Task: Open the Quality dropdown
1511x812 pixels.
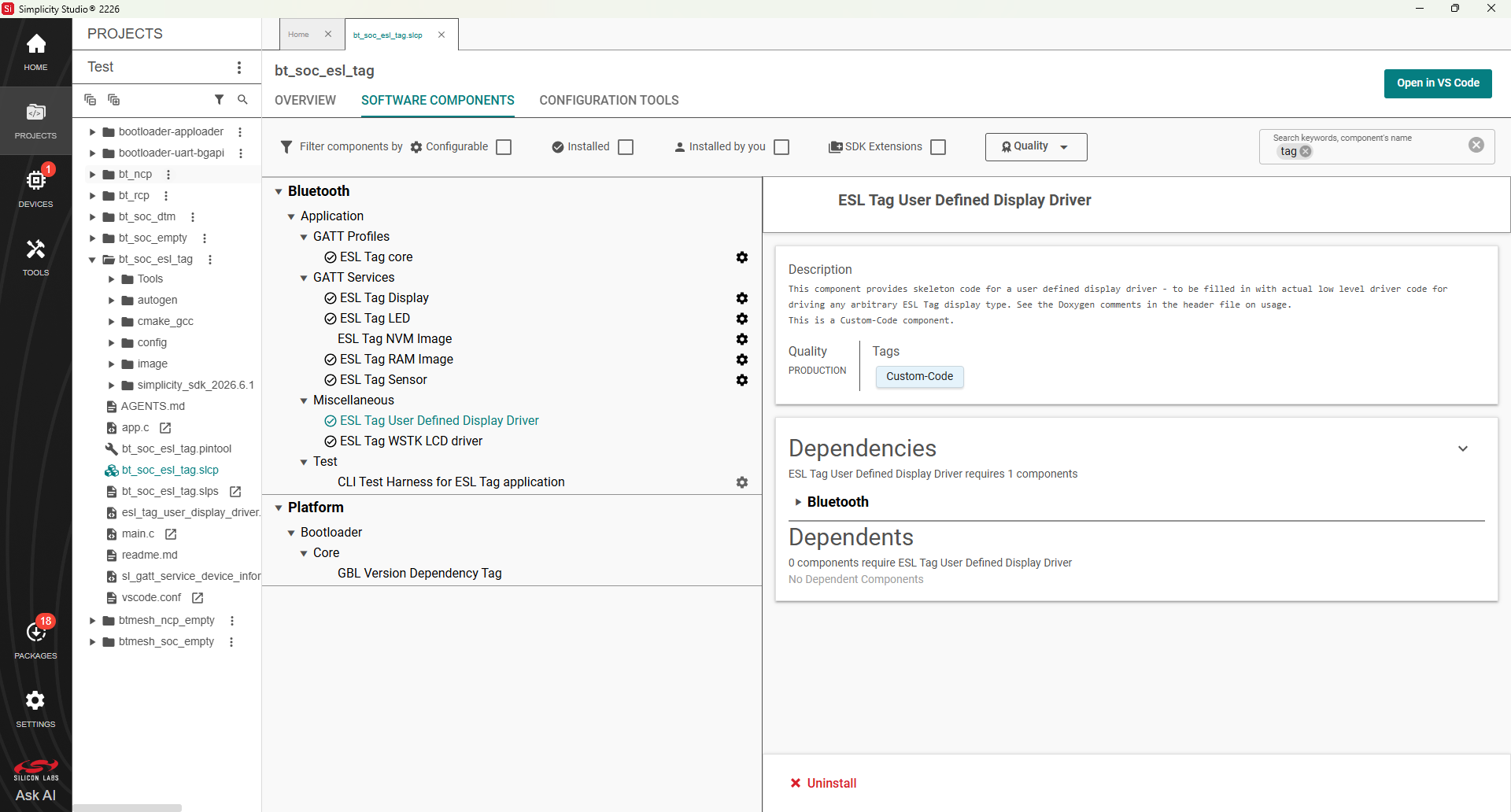Action: (x=1036, y=147)
